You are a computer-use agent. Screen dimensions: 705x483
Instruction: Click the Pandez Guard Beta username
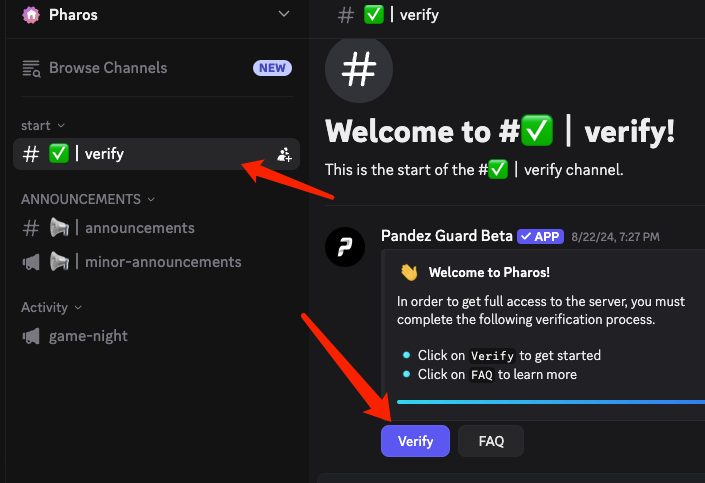click(x=446, y=236)
